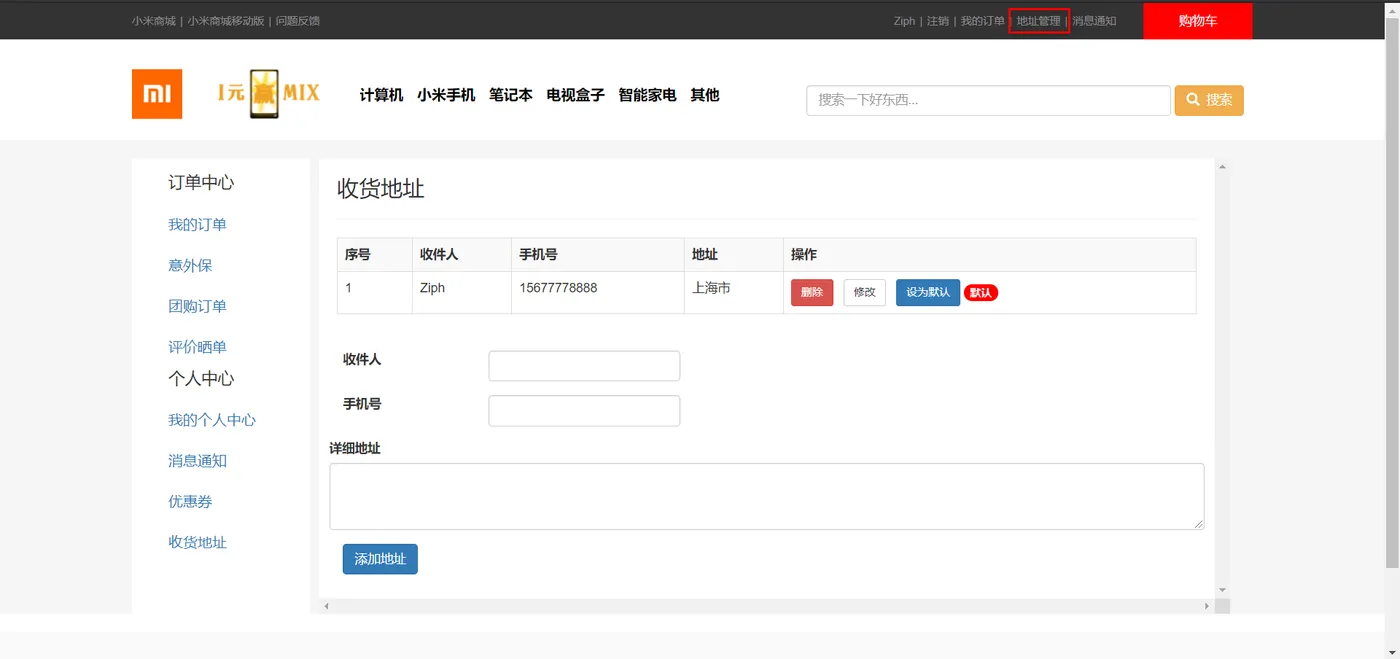1400x659 pixels.
Task: Click the red 默认 badge
Action: click(x=981, y=293)
